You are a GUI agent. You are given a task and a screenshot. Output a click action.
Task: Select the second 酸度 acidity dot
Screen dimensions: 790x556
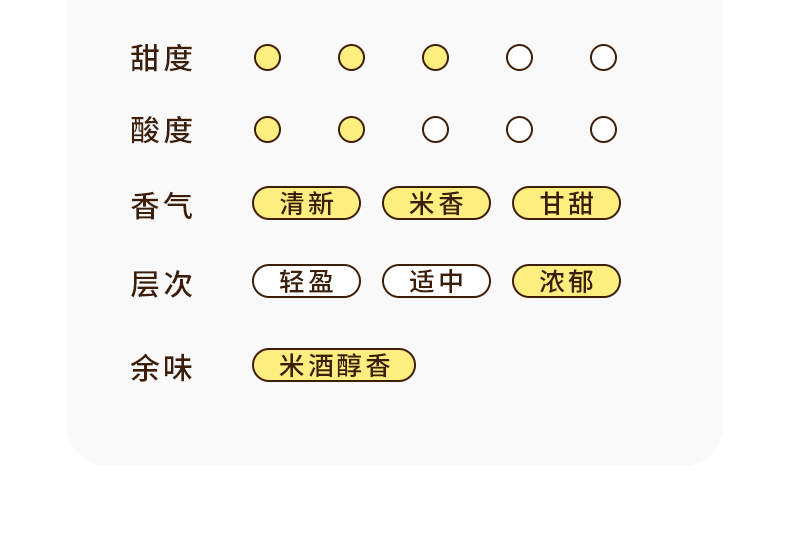click(x=351, y=130)
